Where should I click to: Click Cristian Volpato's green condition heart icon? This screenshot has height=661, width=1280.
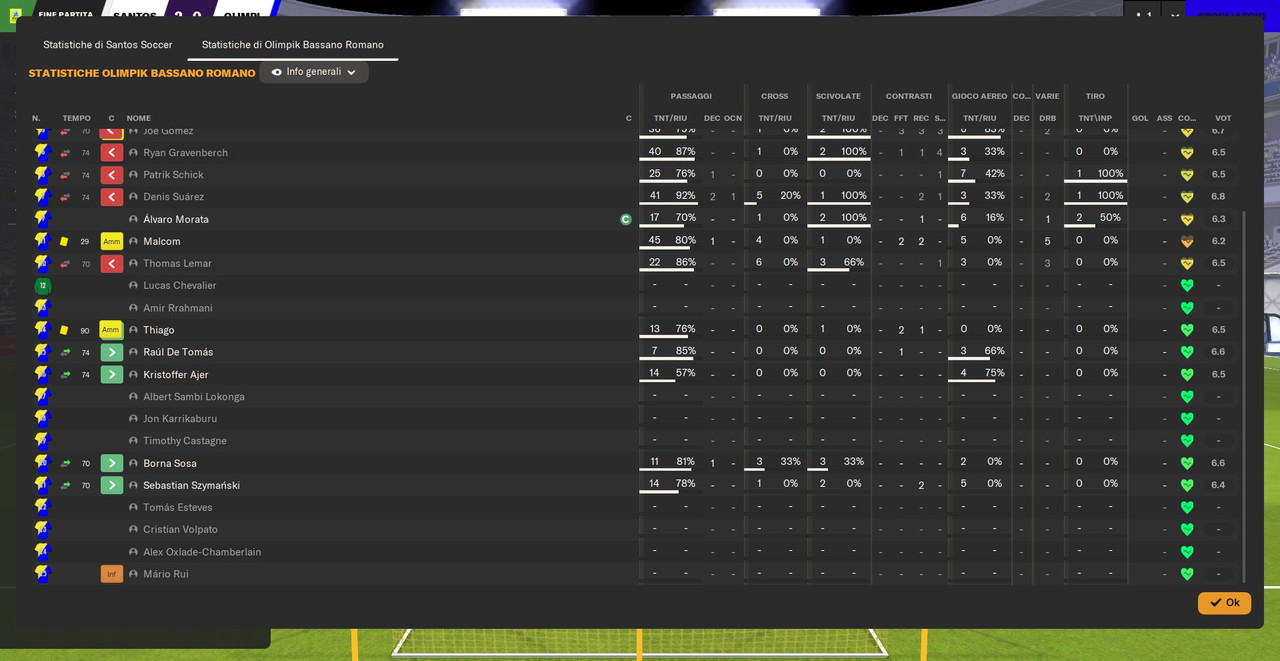1187,529
